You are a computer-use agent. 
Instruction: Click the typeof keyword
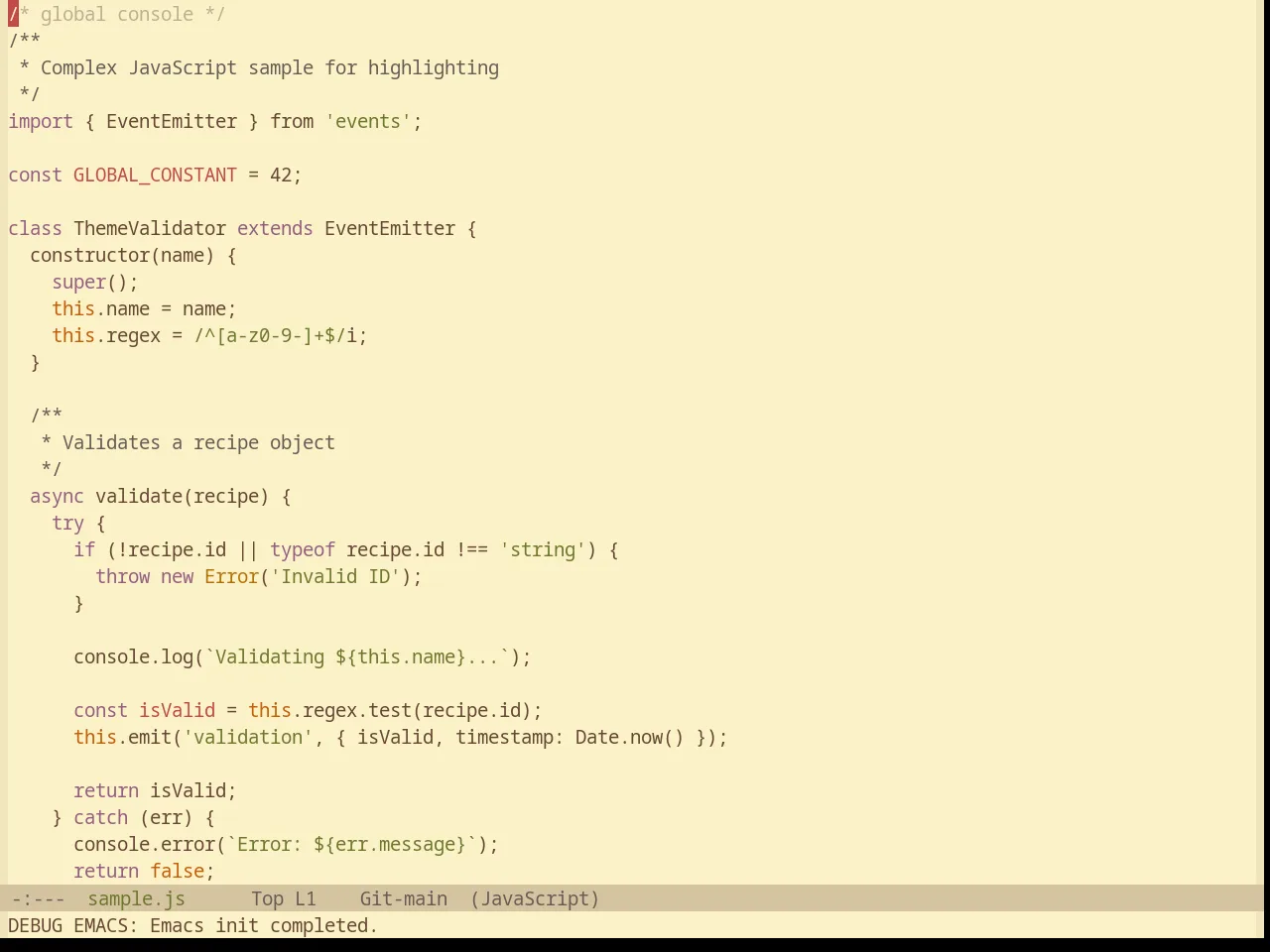(303, 549)
